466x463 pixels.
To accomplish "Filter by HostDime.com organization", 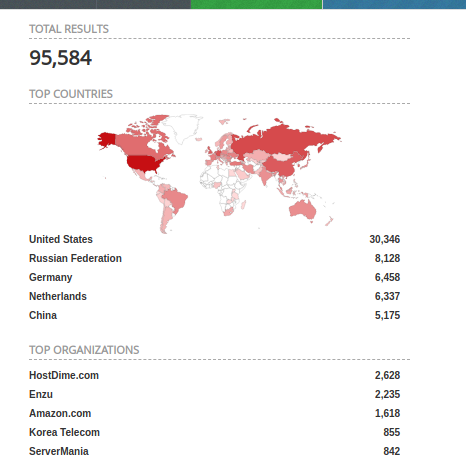I will point(64,375).
